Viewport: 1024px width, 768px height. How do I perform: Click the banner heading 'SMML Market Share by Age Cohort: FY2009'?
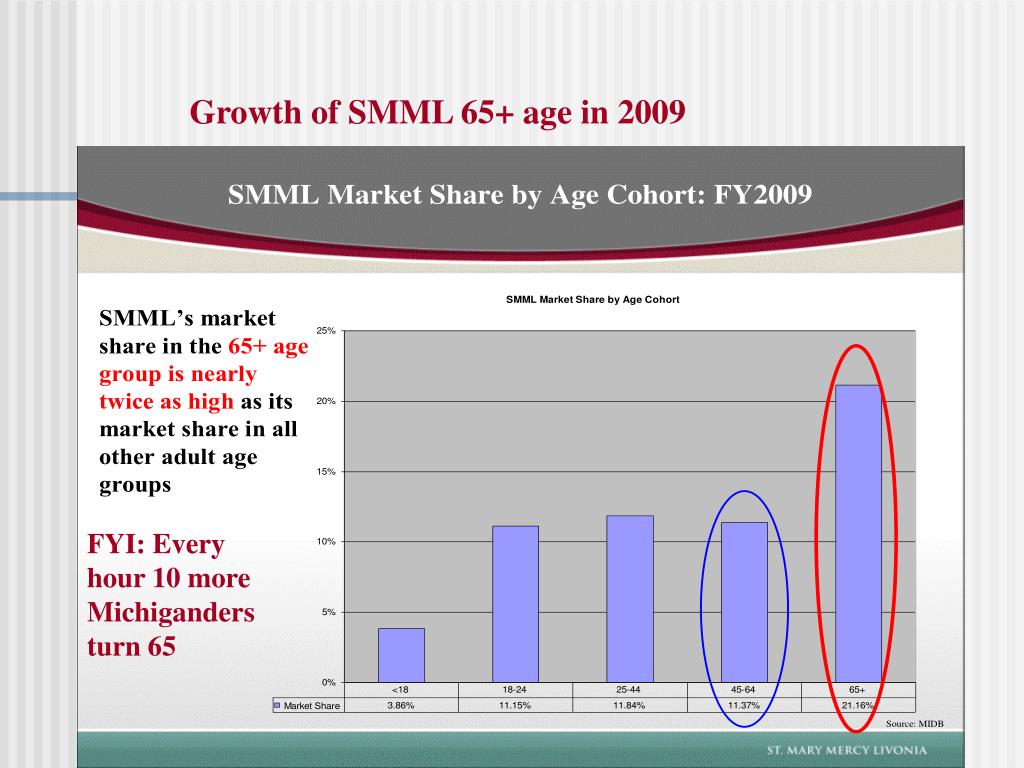pyautogui.click(x=520, y=195)
